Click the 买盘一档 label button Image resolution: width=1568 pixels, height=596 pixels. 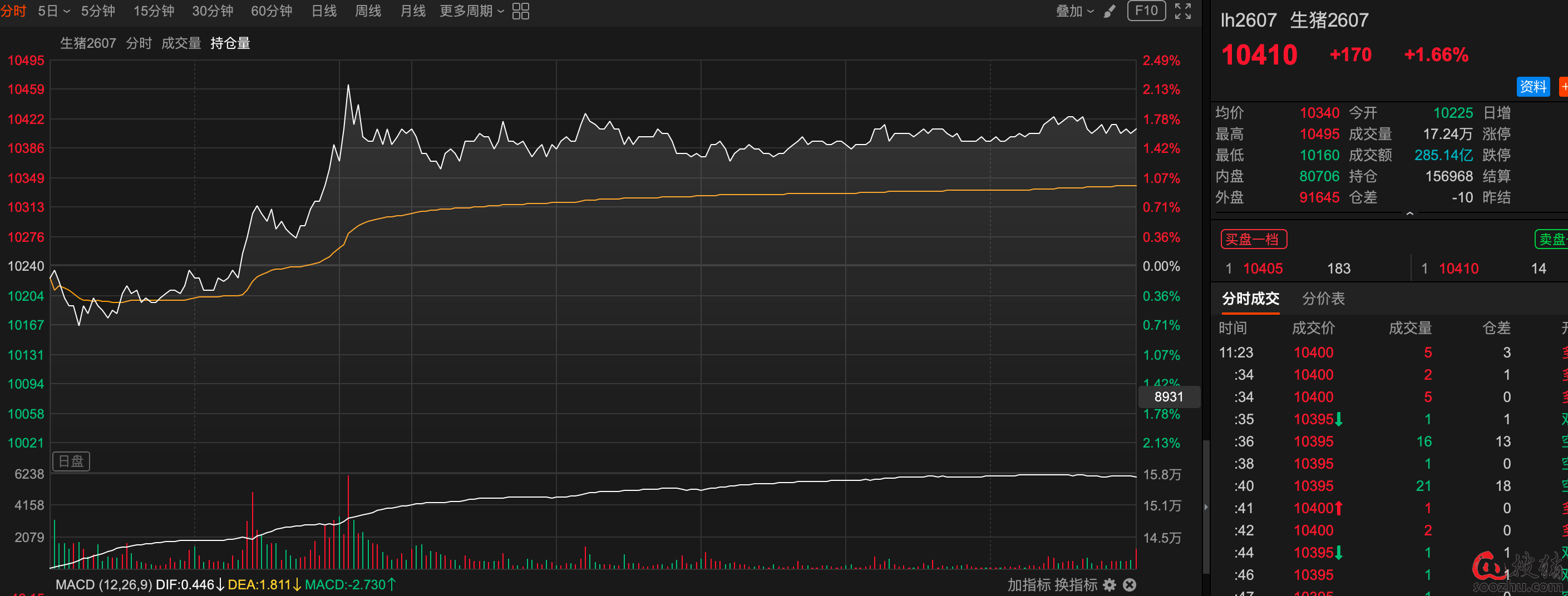(x=1253, y=240)
